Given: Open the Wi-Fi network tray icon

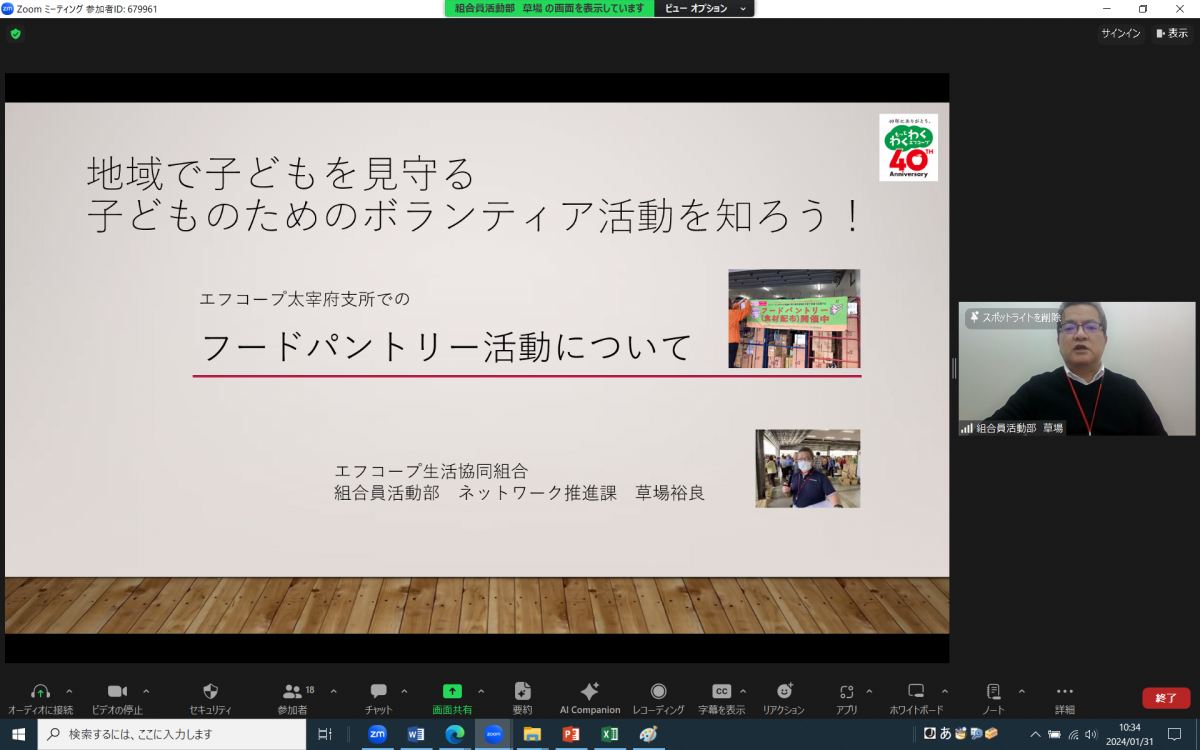Looking at the screenshot, I should pyautogui.click(x=1073, y=734).
